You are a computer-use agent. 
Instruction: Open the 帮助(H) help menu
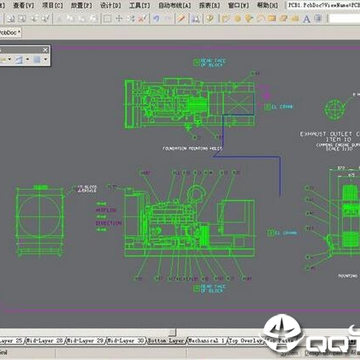tap(267, 5)
